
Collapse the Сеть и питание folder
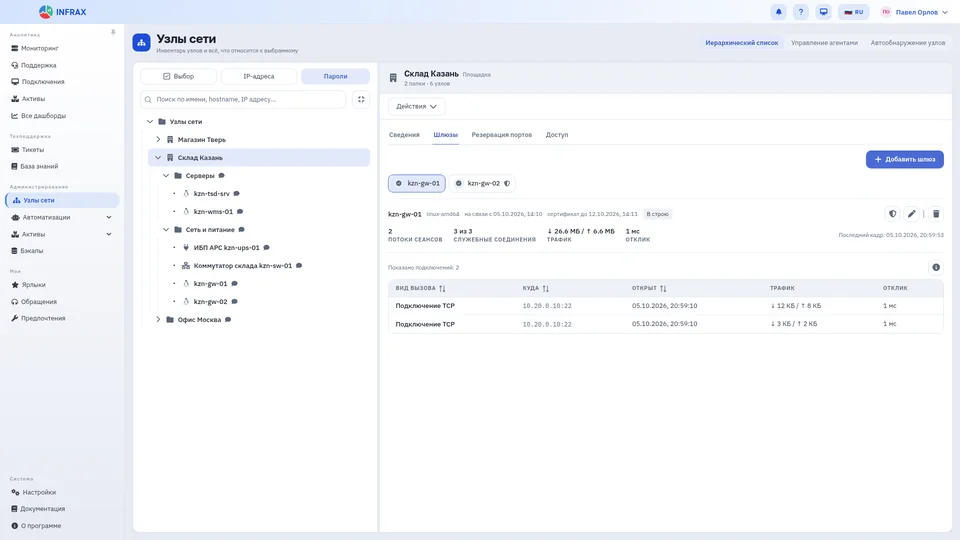click(166, 230)
